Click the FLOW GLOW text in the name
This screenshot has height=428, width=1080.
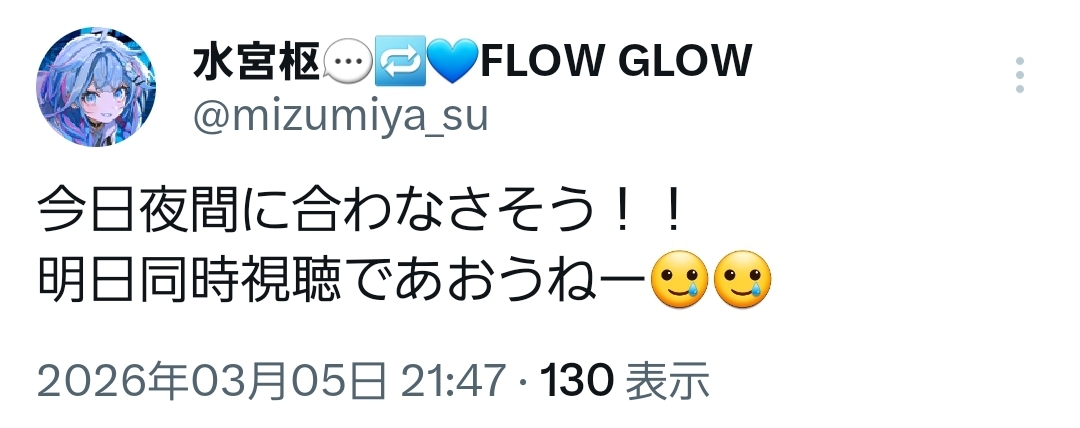pos(616,61)
